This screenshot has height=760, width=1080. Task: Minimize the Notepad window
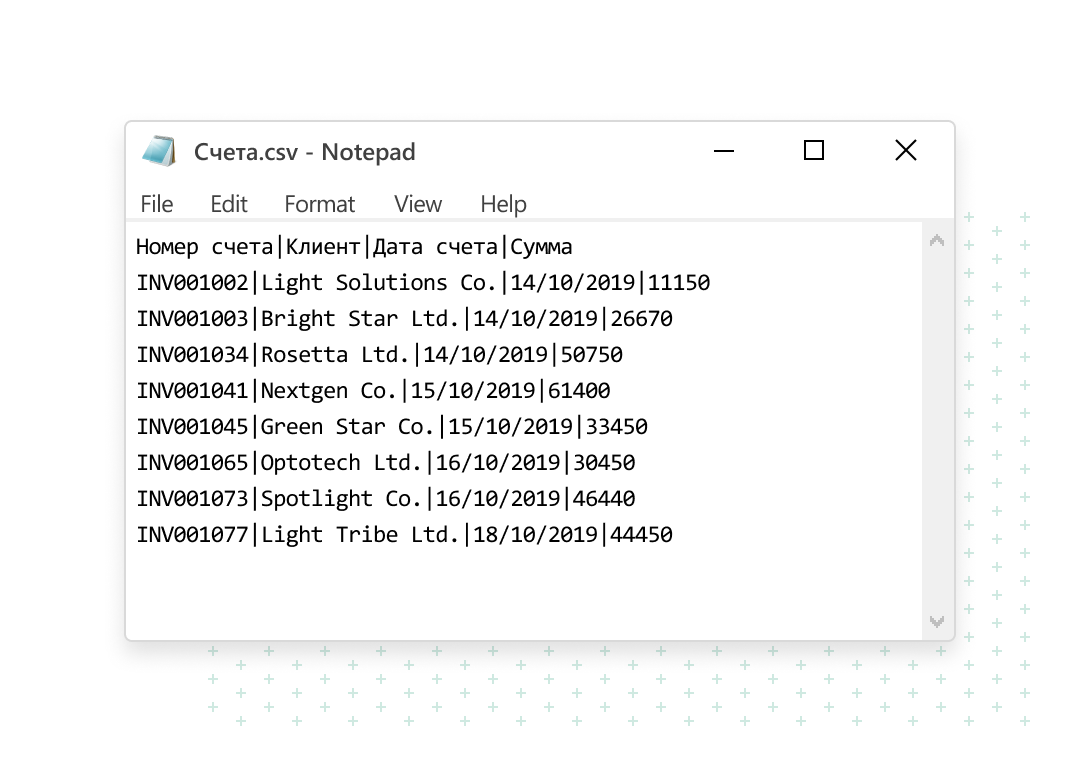[724, 151]
